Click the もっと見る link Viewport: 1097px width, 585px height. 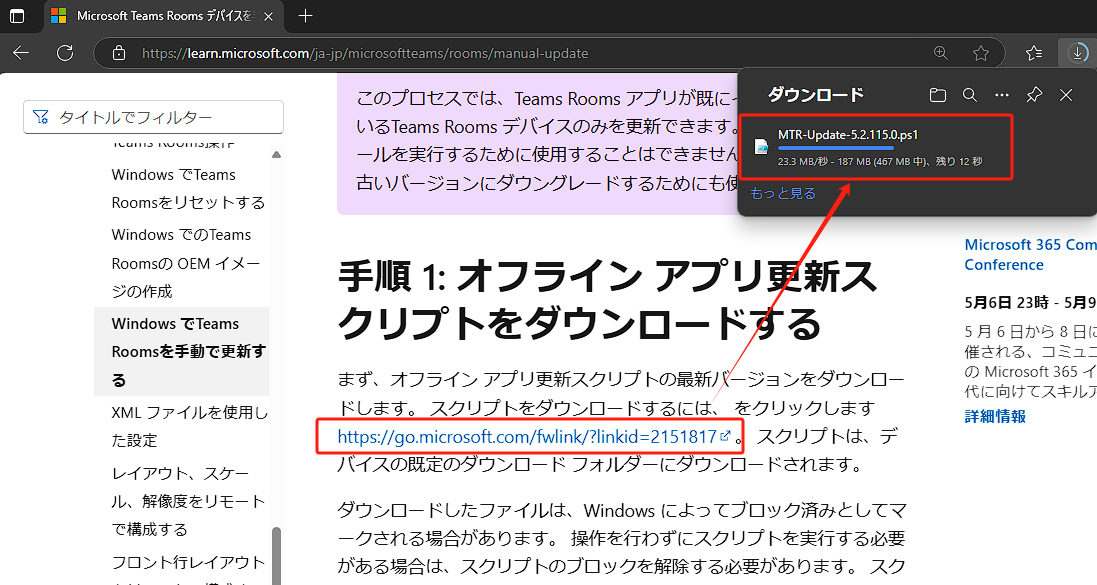[x=783, y=193]
